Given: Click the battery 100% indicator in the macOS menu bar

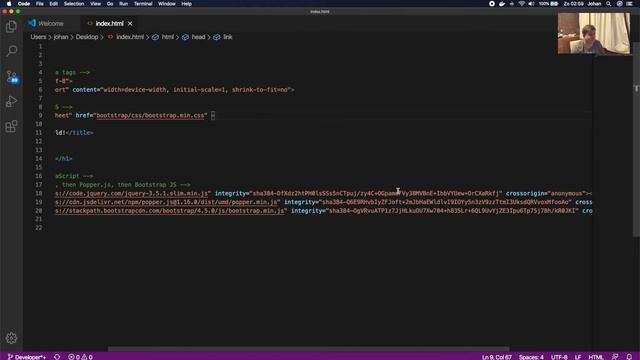Looking at the screenshot, I should [548, 4].
